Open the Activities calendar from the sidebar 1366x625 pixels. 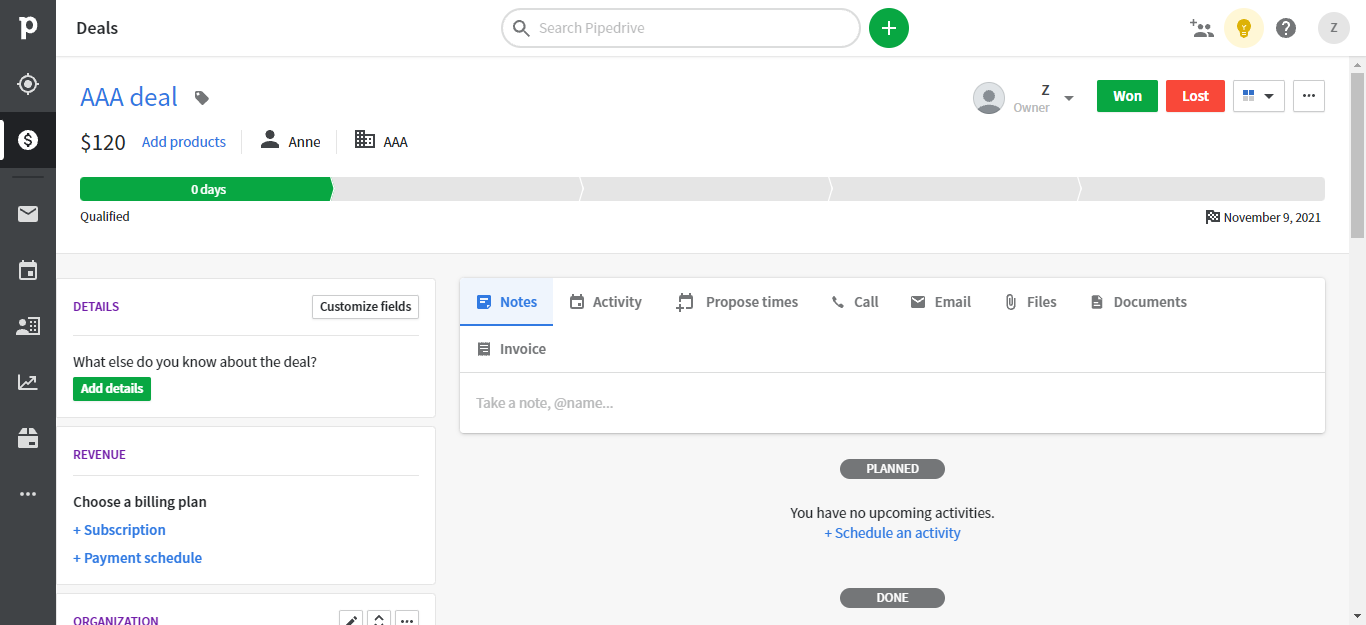[x=27, y=269]
